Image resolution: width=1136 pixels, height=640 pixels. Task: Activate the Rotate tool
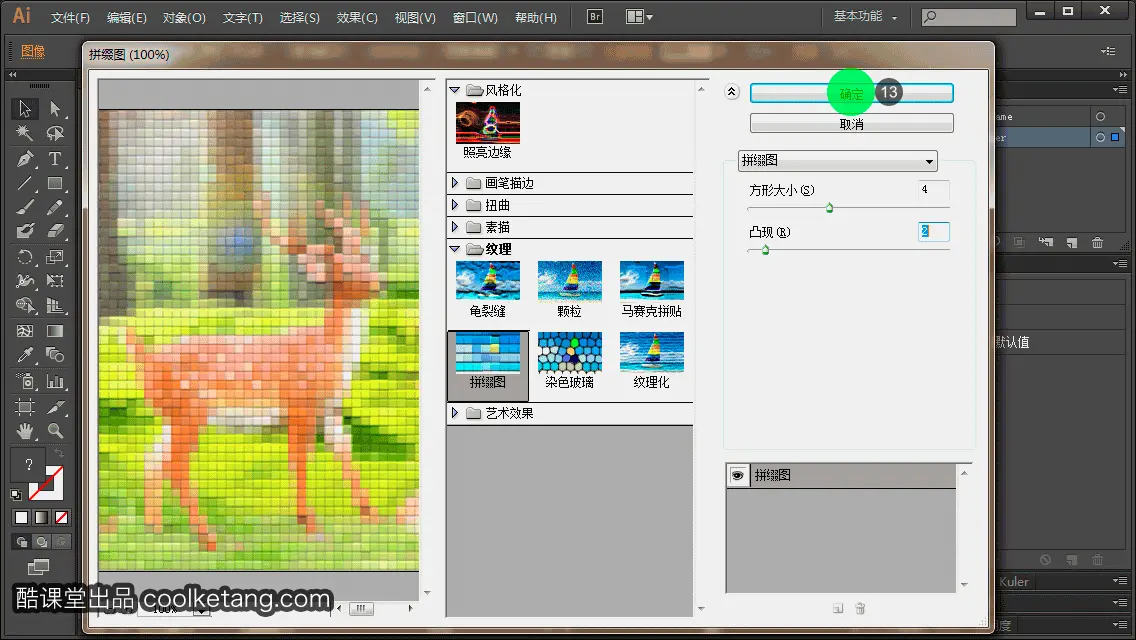click(25, 257)
